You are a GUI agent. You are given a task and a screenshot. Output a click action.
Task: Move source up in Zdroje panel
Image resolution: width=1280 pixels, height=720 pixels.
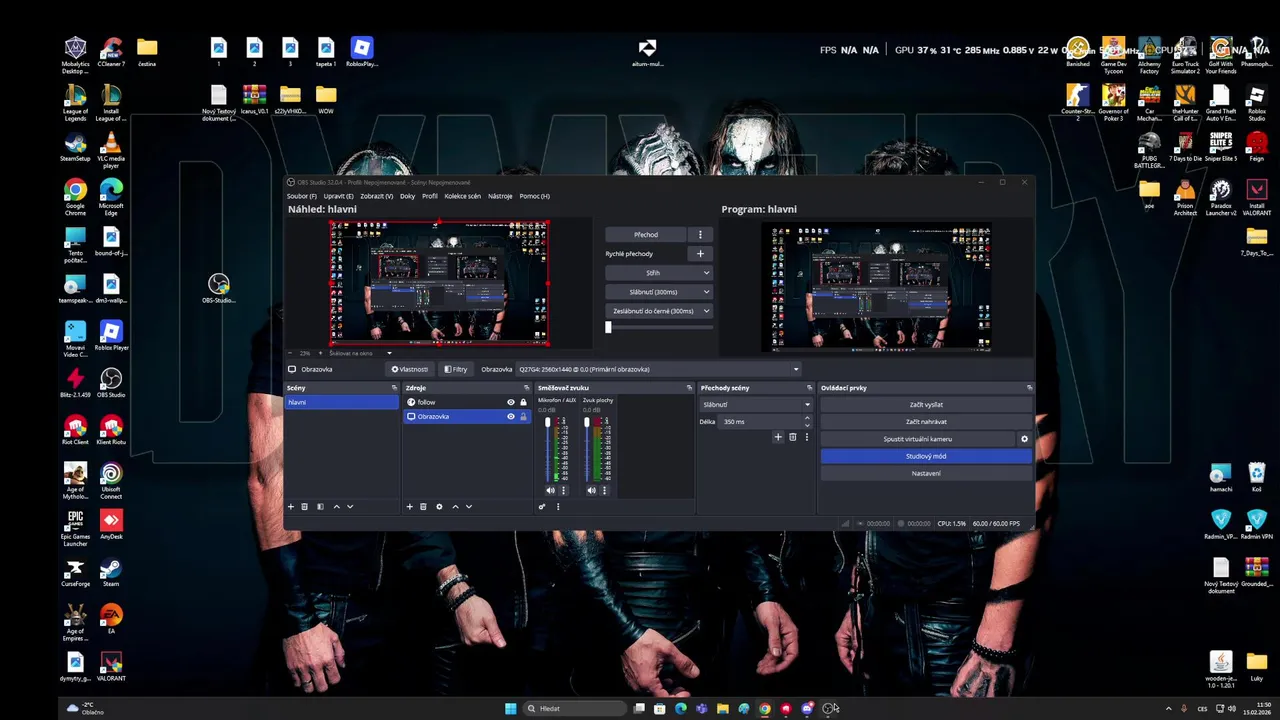[455, 506]
